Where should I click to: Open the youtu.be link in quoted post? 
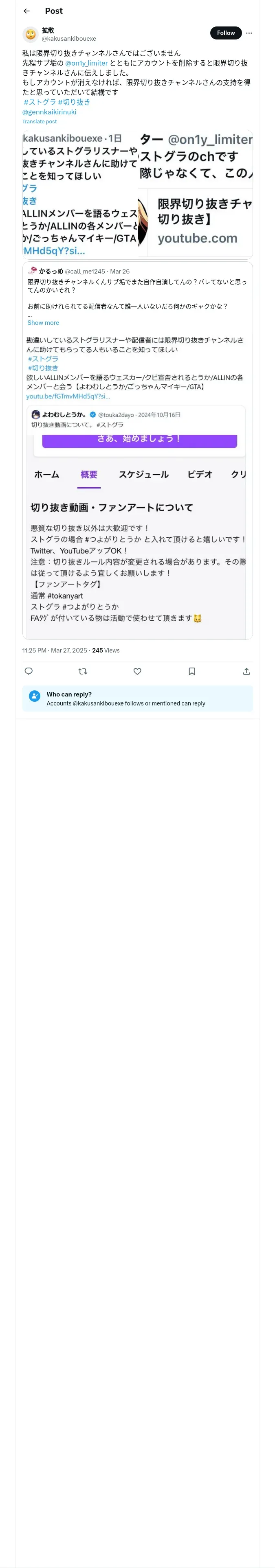(x=68, y=396)
